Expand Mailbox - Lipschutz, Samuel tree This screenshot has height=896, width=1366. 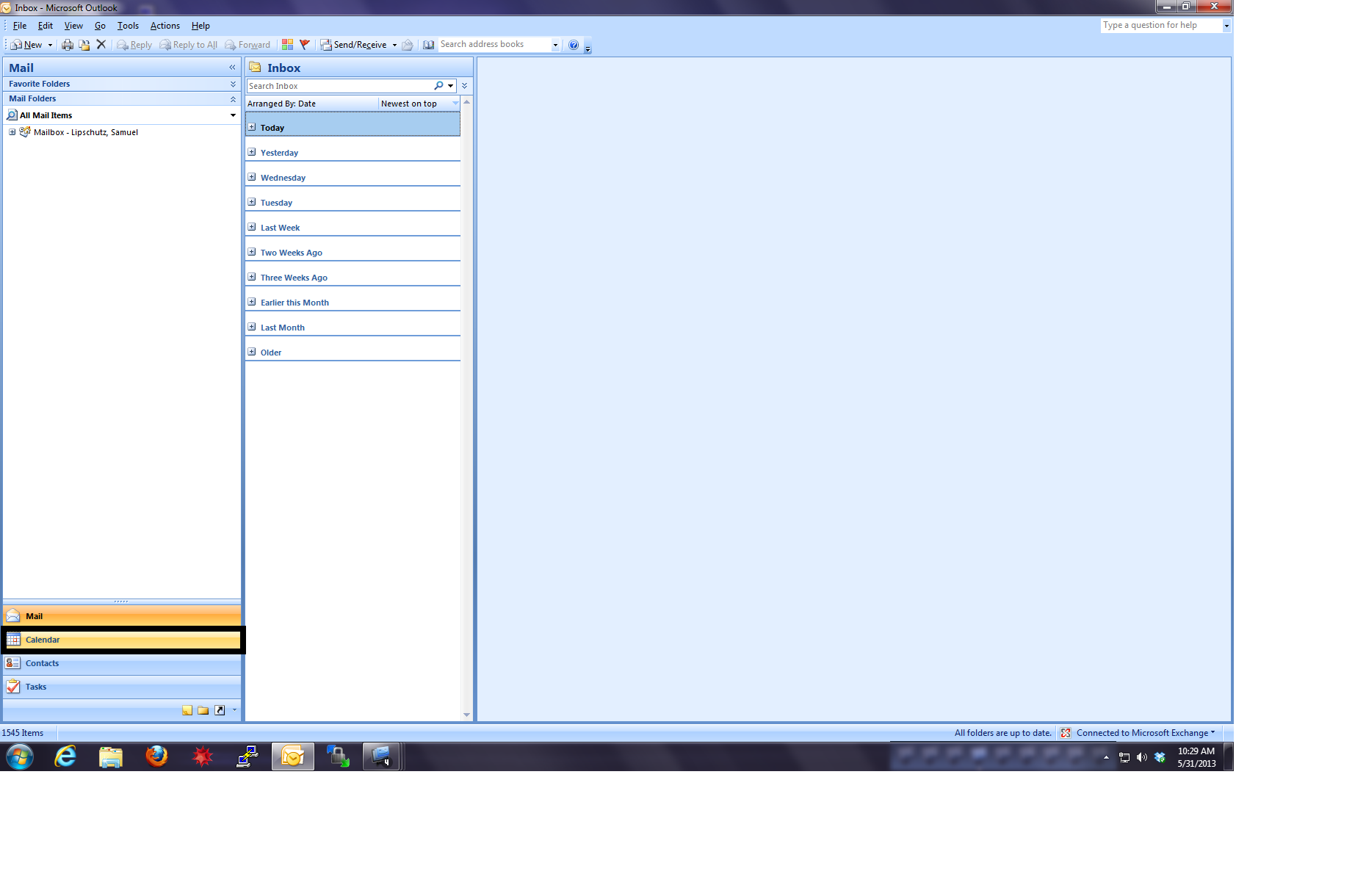pos(12,132)
